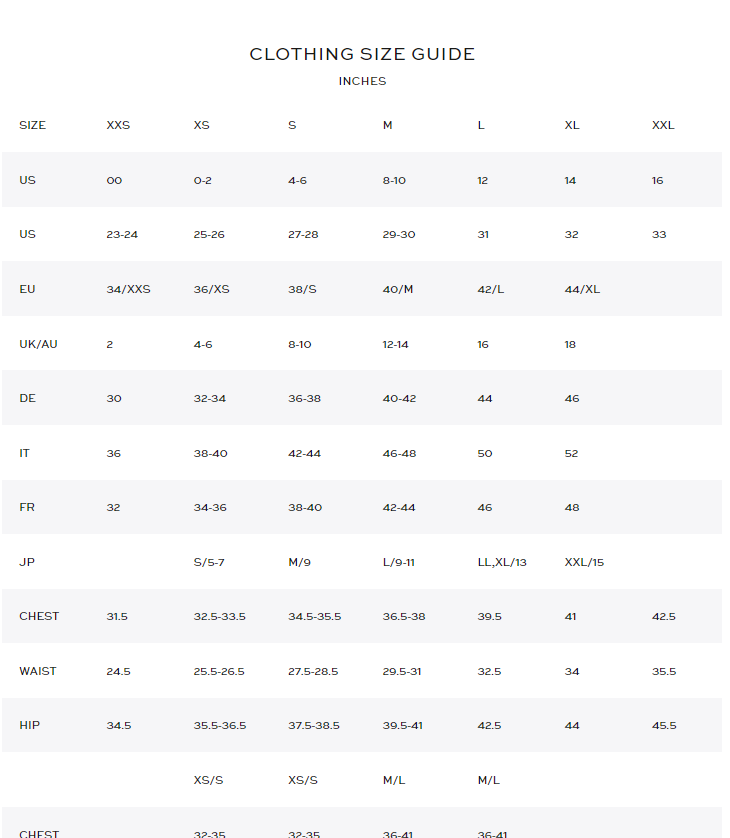Click the 36.5-38 chest measurement cell
Screen dimensions: 730x838
[x=403, y=616]
